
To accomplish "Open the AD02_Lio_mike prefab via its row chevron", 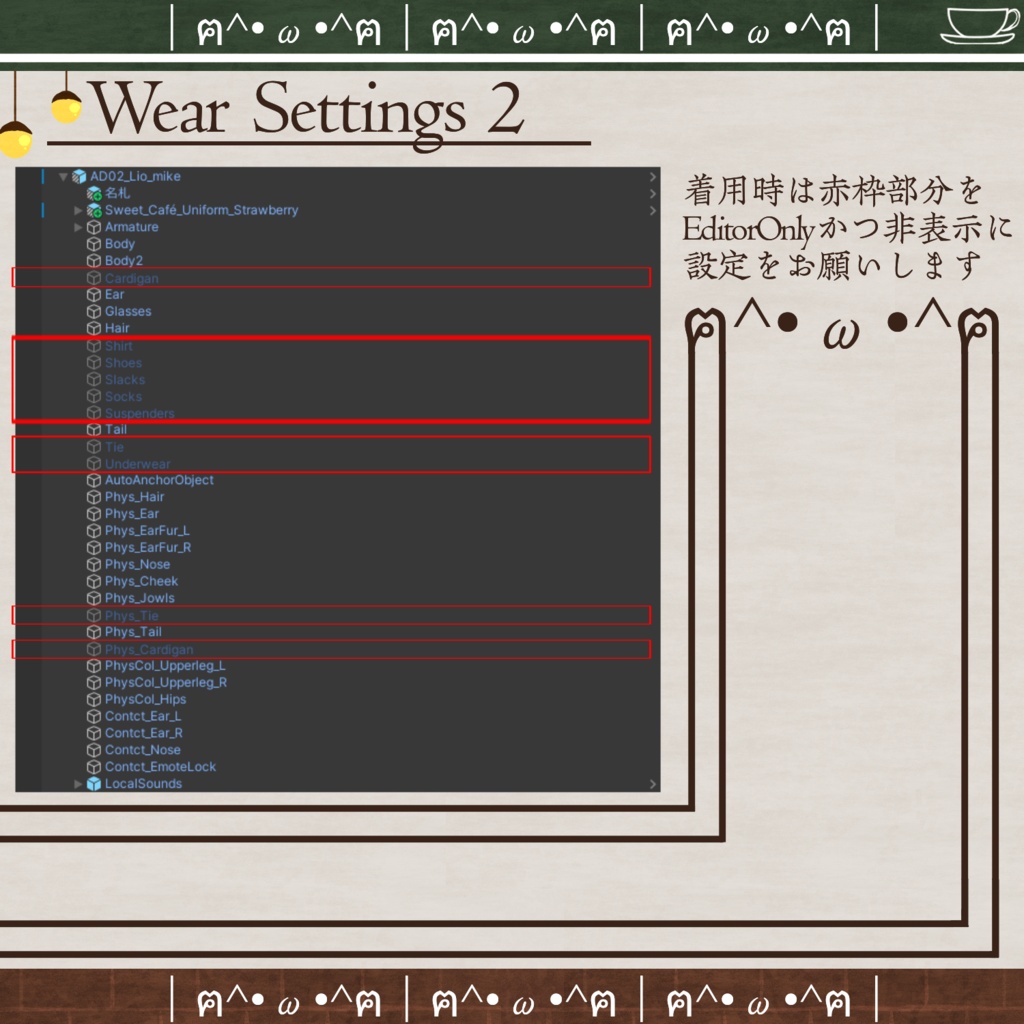I will [652, 176].
